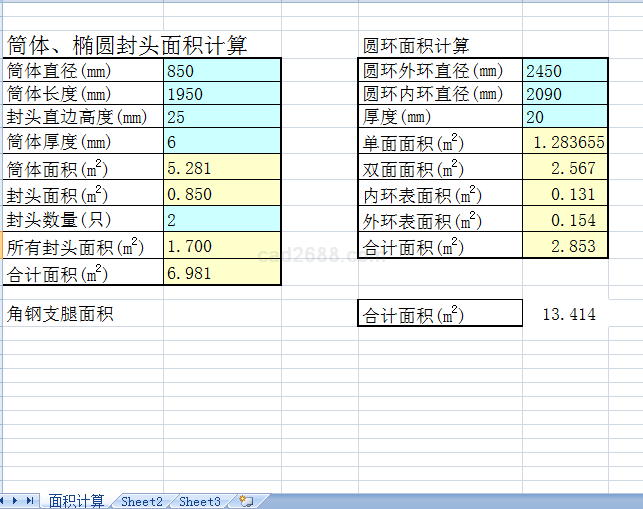This screenshot has width=643, height=509.
Task: Select the head straight edge height 25
Action: (x=222, y=117)
